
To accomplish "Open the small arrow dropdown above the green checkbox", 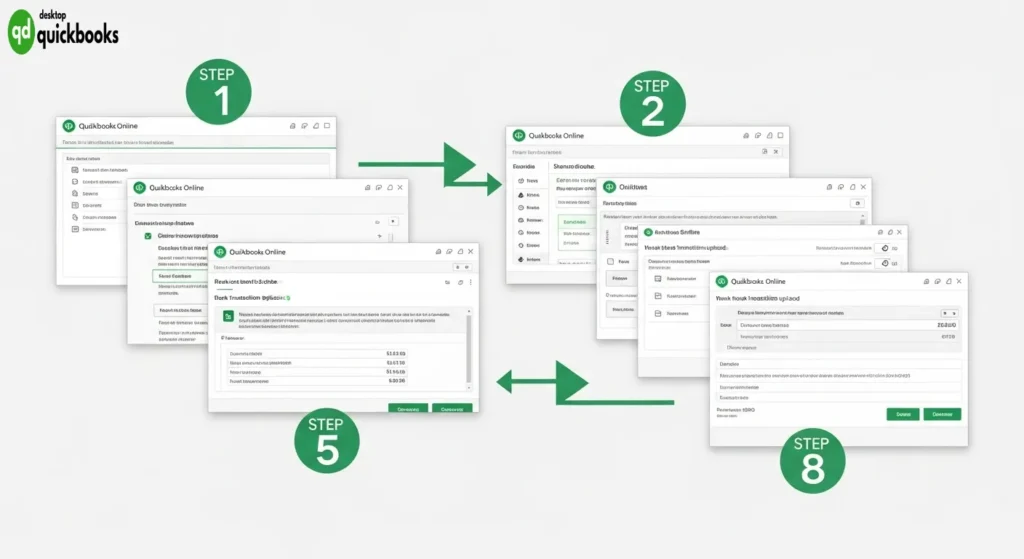I will (x=393, y=221).
